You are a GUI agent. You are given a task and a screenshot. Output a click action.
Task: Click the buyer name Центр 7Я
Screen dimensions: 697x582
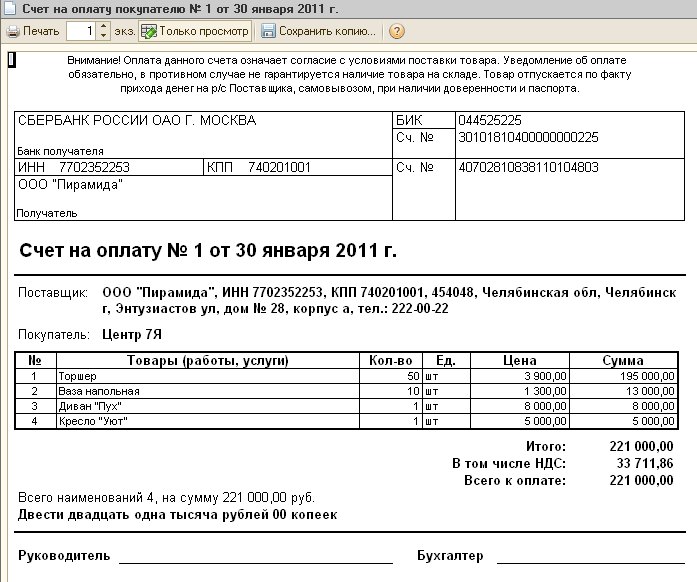coord(132,334)
